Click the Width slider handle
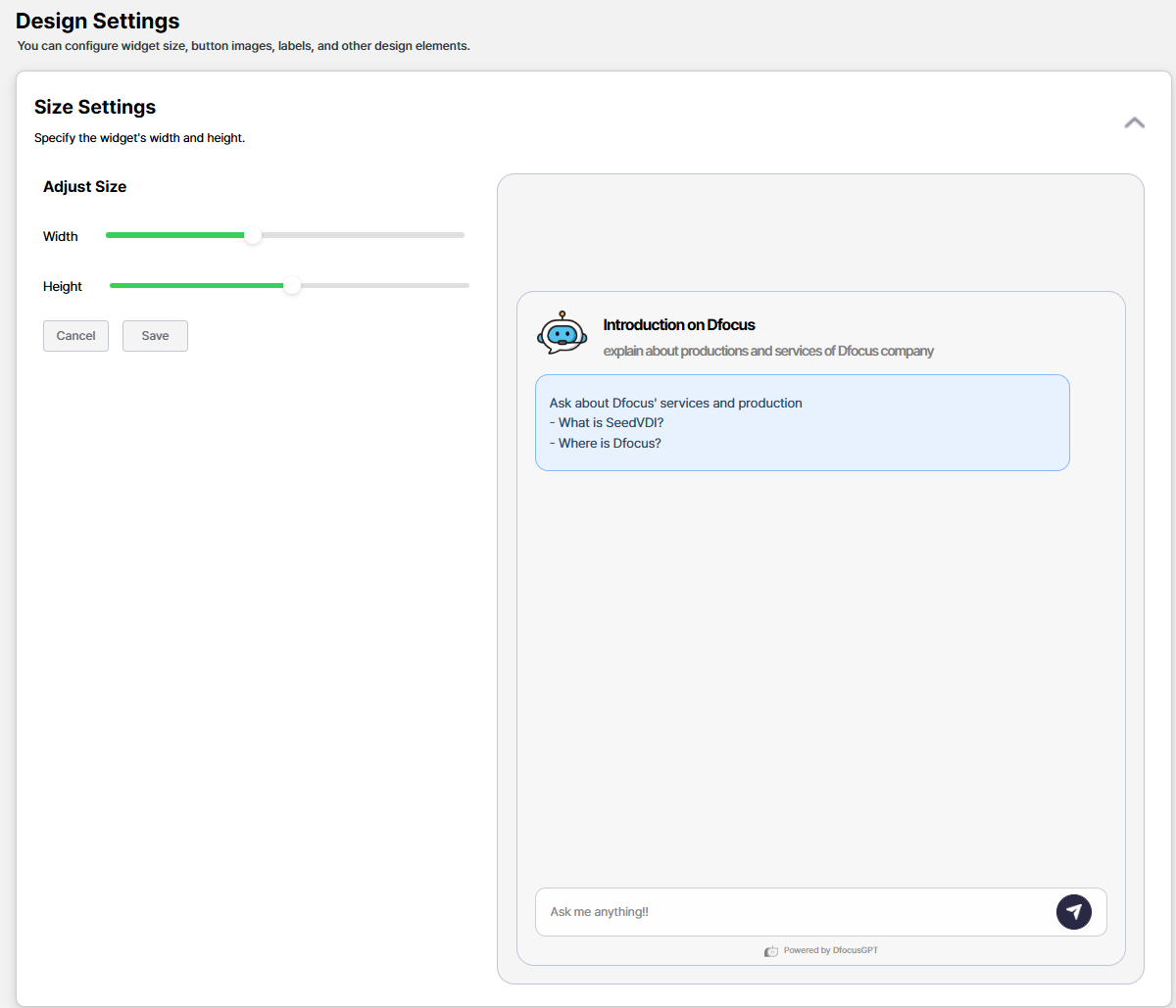The height and width of the screenshot is (1008, 1176). click(x=253, y=235)
